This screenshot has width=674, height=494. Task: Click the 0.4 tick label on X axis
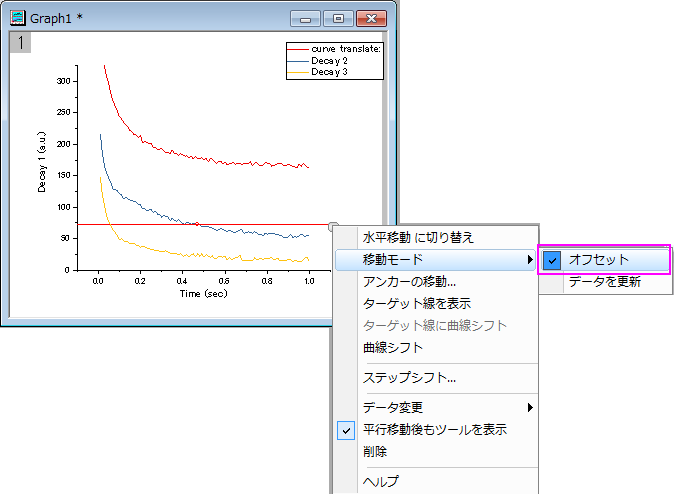click(x=182, y=281)
